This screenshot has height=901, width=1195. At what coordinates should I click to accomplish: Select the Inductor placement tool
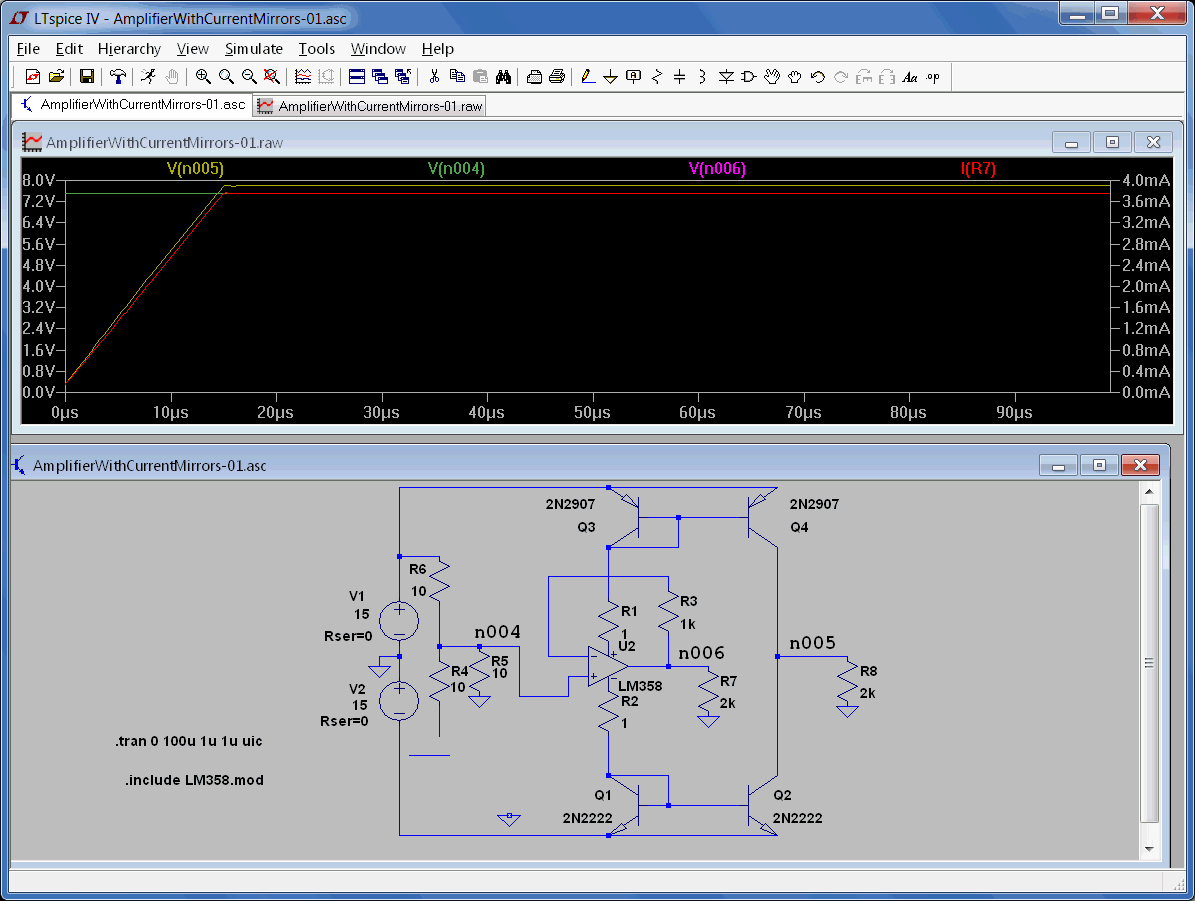click(x=703, y=77)
